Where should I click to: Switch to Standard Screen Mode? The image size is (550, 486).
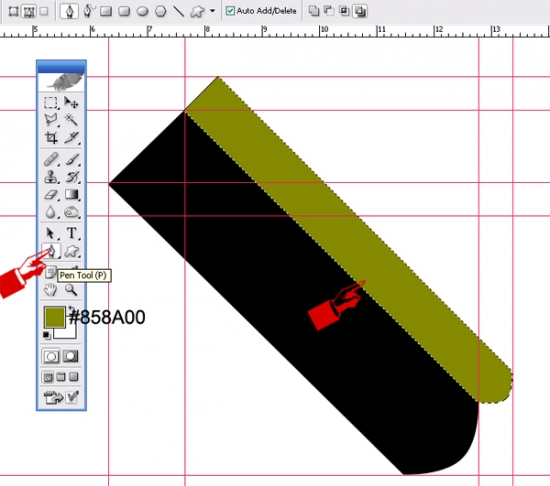(48, 377)
